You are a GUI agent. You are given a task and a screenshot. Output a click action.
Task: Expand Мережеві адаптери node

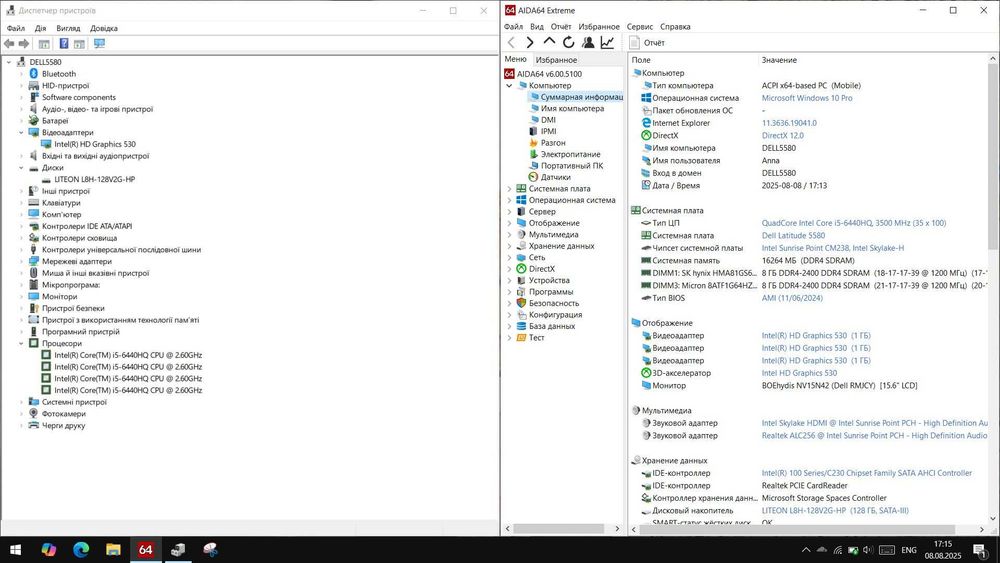pos(21,261)
